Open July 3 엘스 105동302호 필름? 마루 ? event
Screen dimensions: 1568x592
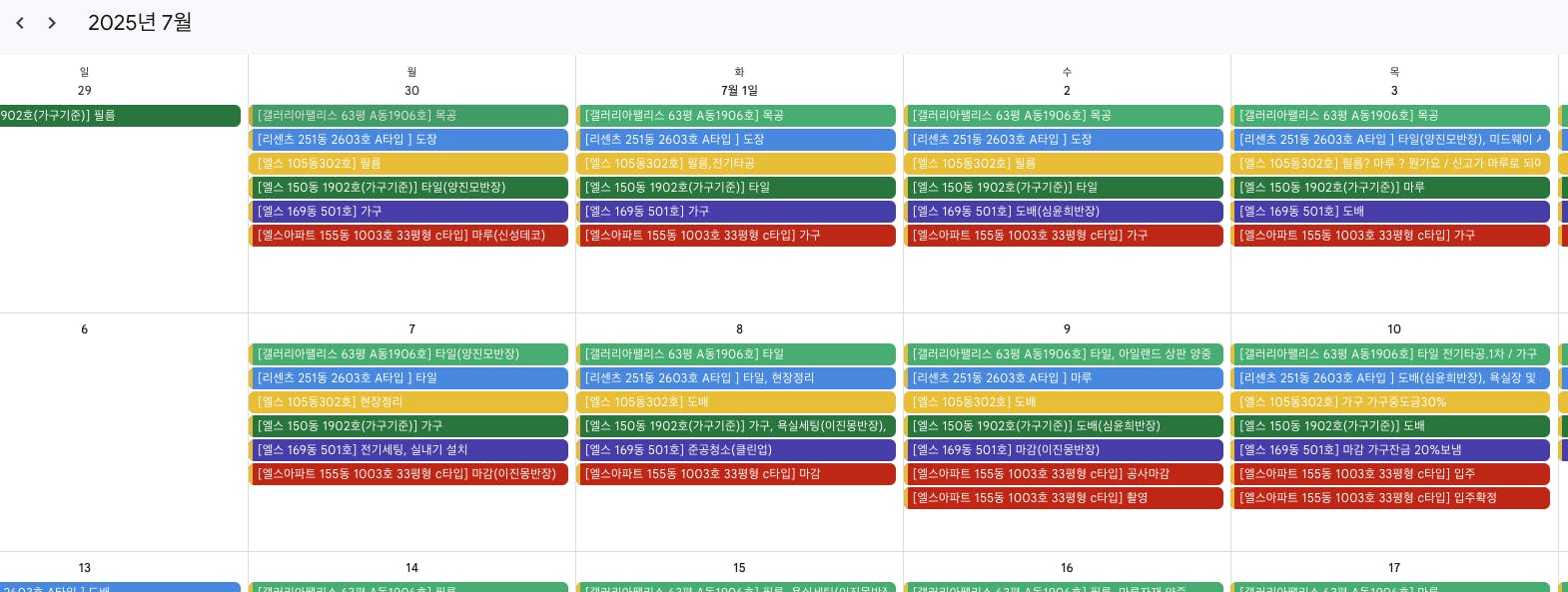(1391, 164)
